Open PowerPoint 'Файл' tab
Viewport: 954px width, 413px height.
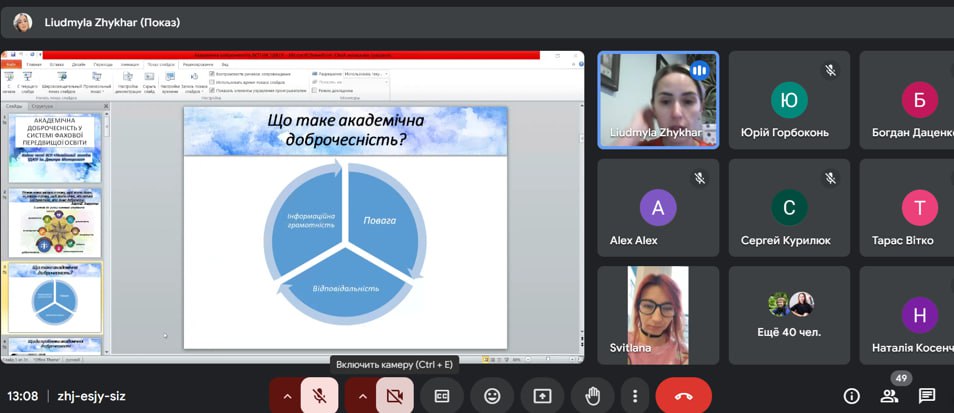click(11, 64)
